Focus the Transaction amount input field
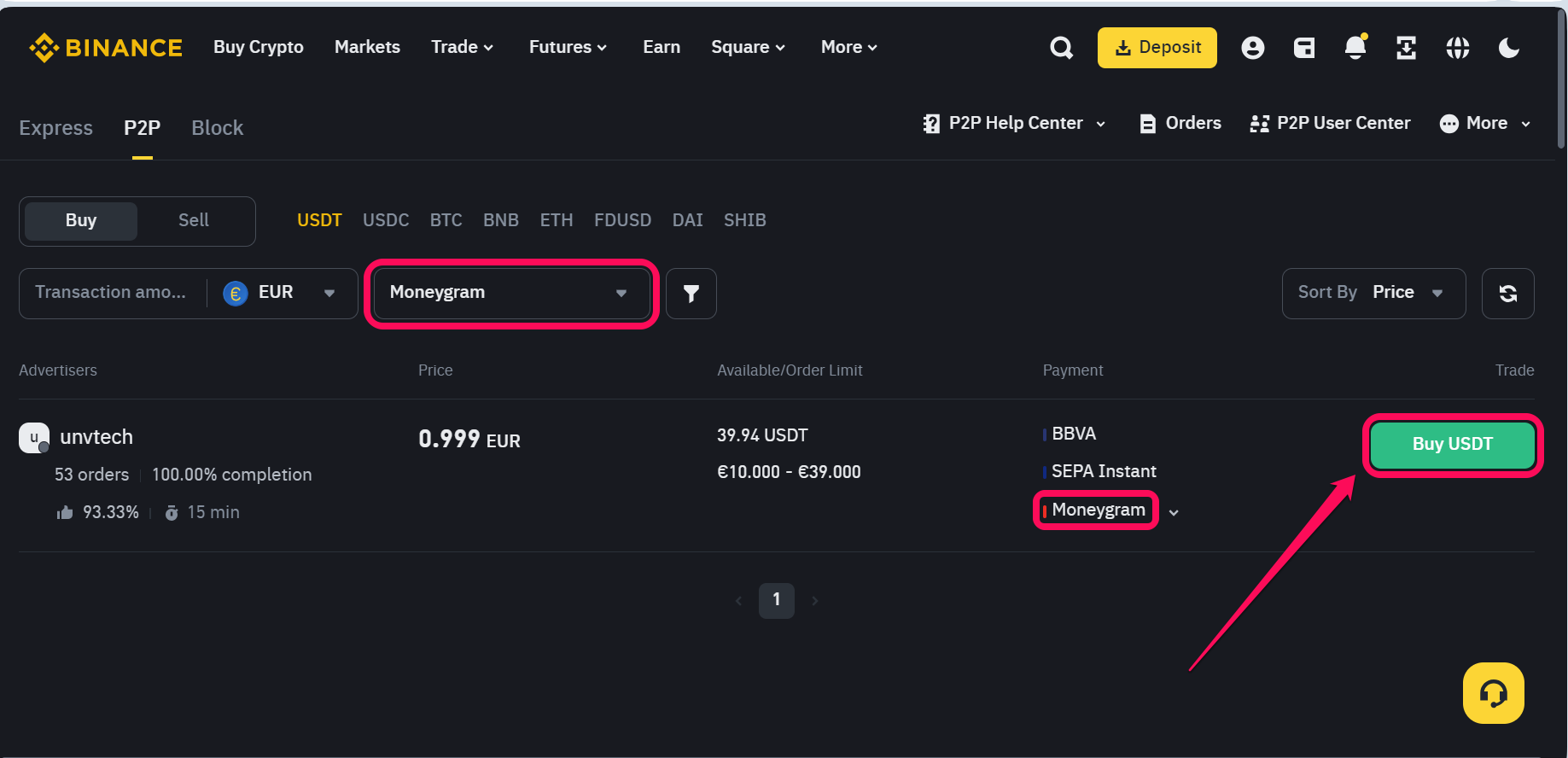The width and height of the screenshot is (1568, 758). [x=111, y=294]
